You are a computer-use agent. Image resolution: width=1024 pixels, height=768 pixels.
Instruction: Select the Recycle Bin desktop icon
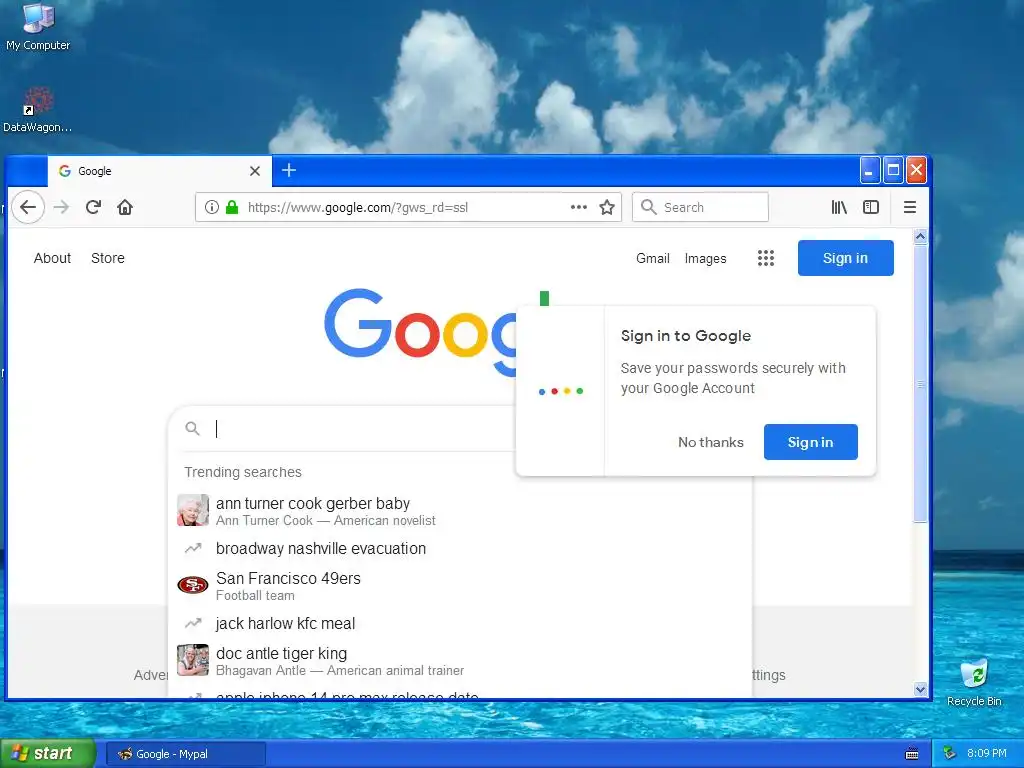[974, 683]
